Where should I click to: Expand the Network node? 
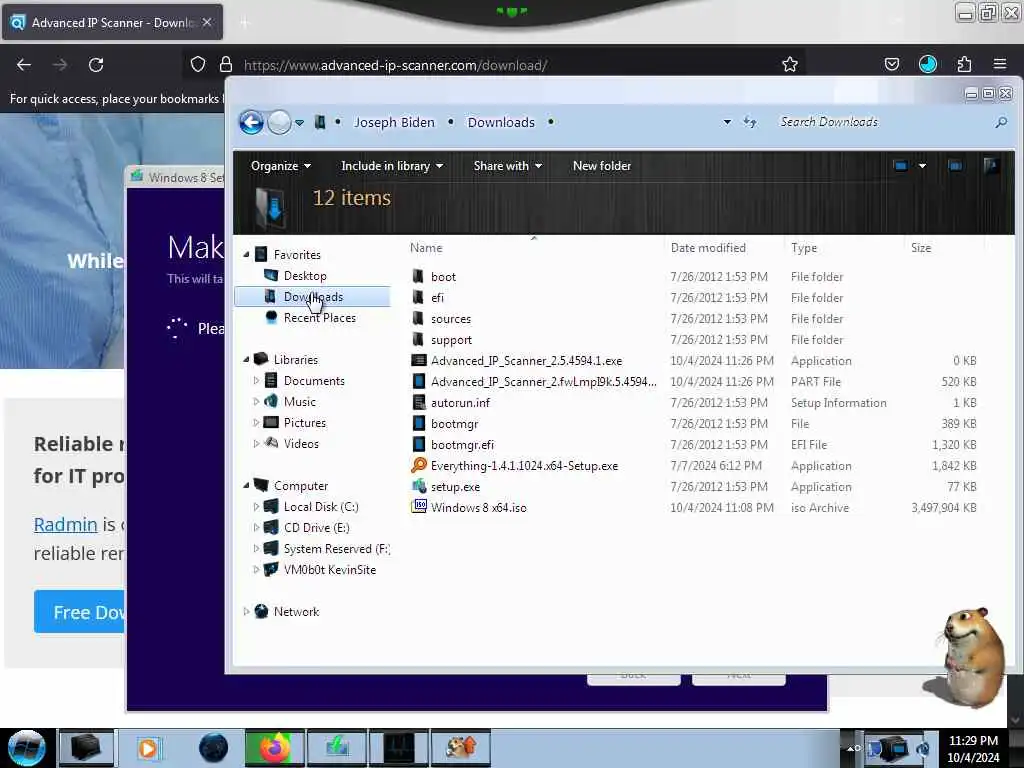pos(246,611)
